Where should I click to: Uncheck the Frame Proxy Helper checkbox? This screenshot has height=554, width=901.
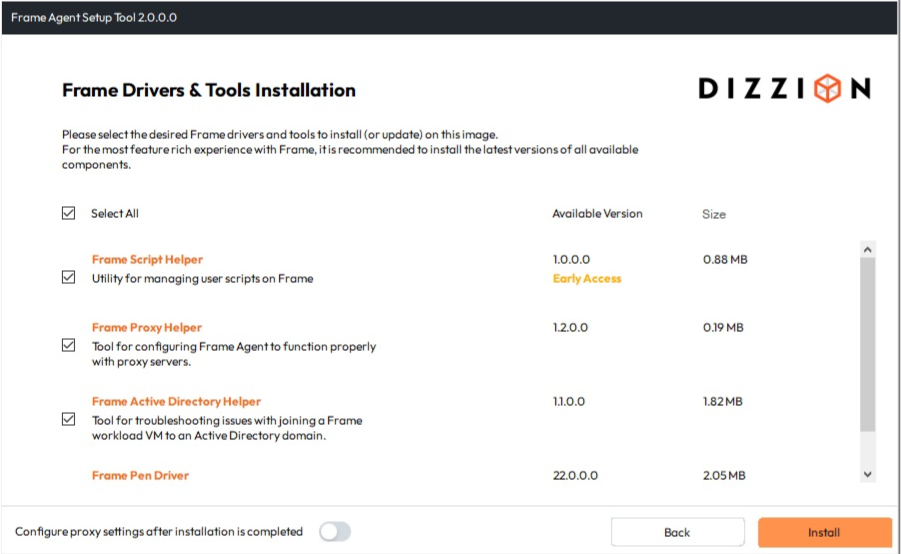pyautogui.click(x=69, y=345)
